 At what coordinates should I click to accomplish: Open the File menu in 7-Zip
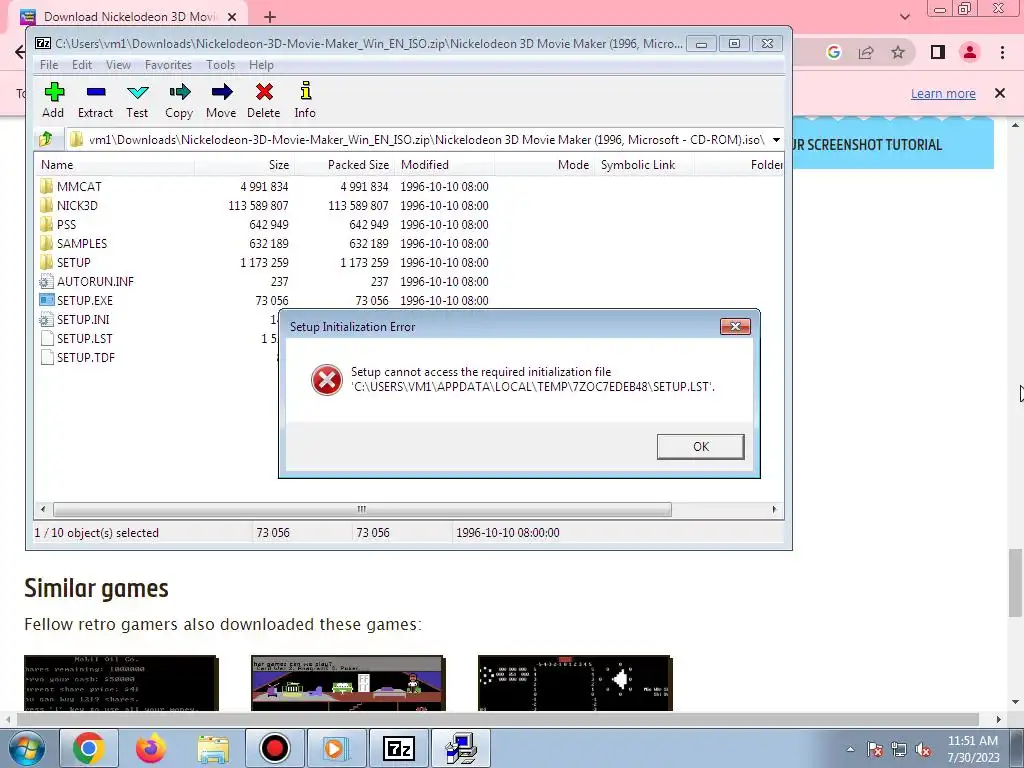(48, 65)
